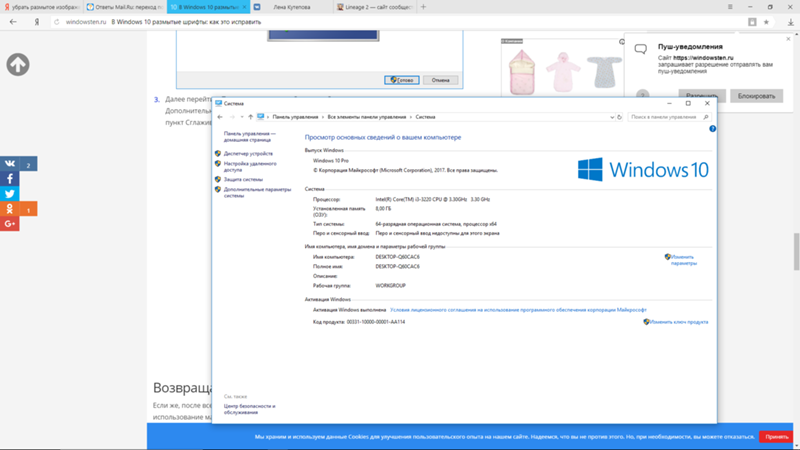The width and height of the screenshot is (800, 450).
Task: Select Панель управления breadcrumb
Action: 295,117
